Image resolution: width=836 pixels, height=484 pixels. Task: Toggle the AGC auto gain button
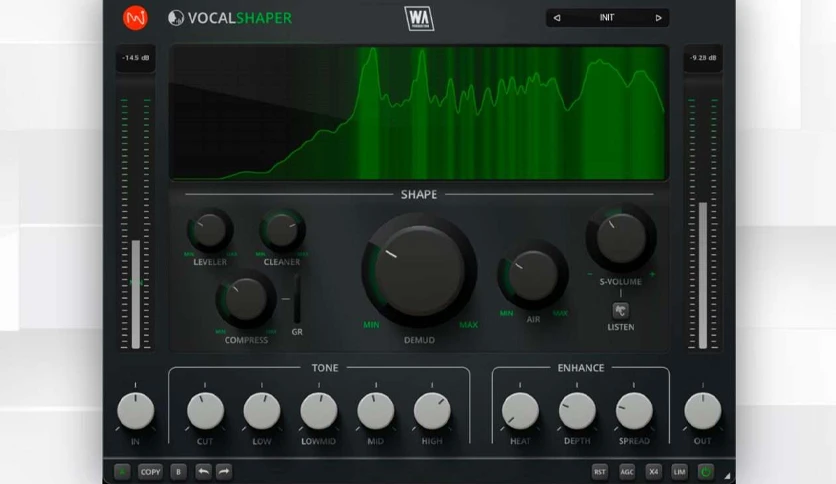click(x=627, y=472)
